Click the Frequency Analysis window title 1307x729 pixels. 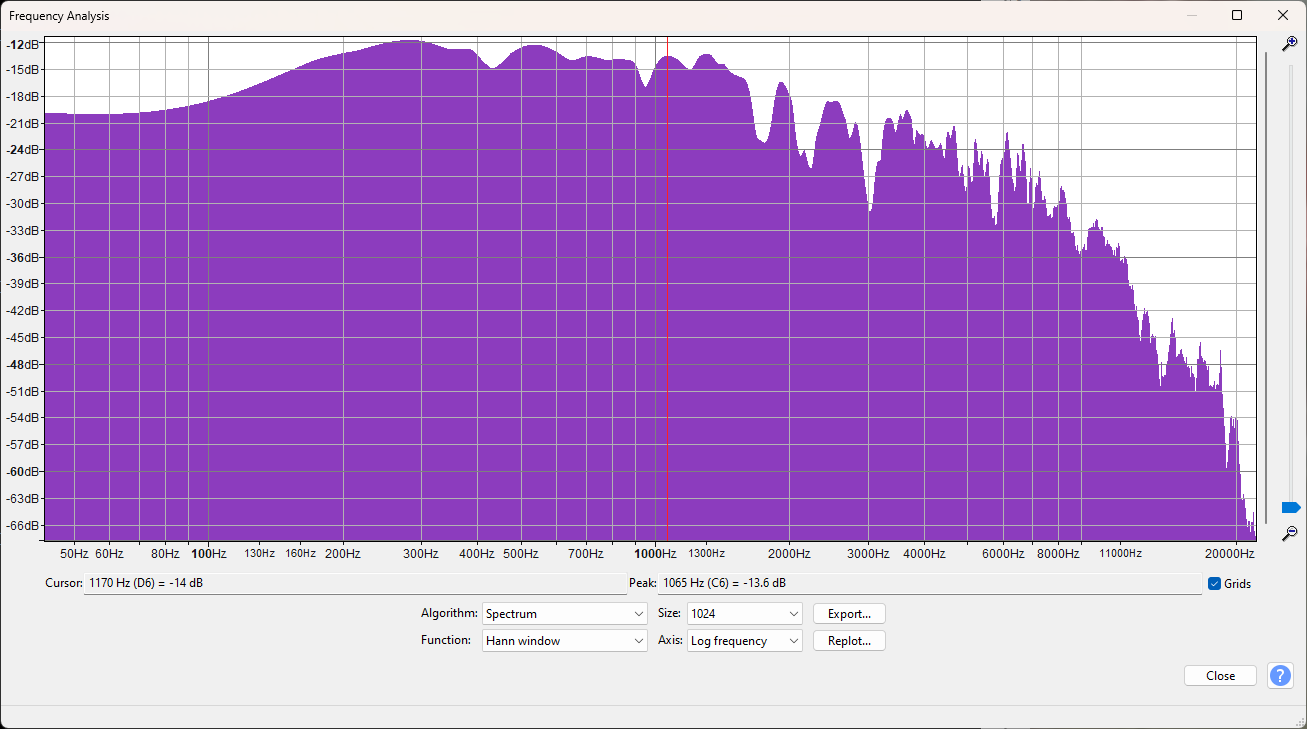click(59, 16)
